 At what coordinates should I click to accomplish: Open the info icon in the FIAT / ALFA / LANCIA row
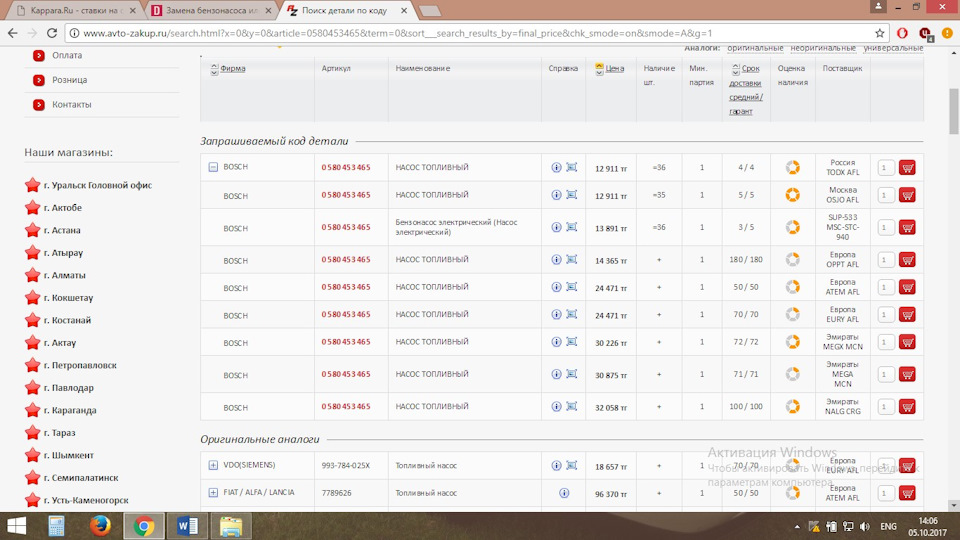click(564, 493)
